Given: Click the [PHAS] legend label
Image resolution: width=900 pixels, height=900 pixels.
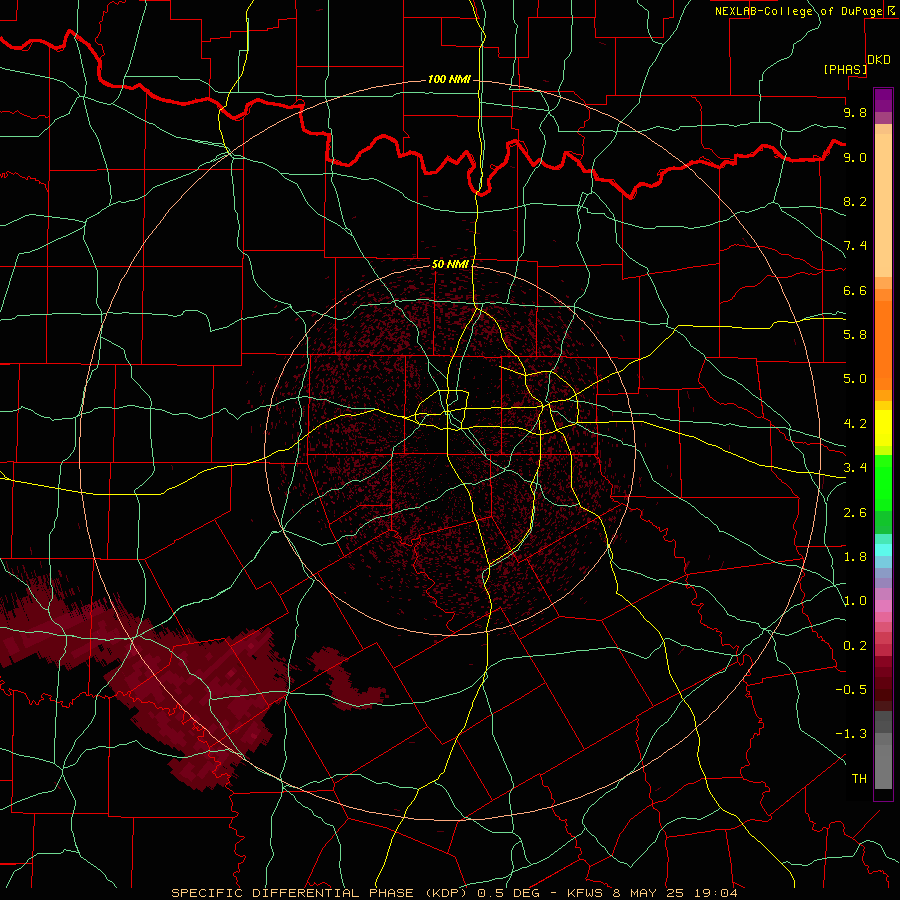Looking at the screenshot, I should (x=845, y=69).
